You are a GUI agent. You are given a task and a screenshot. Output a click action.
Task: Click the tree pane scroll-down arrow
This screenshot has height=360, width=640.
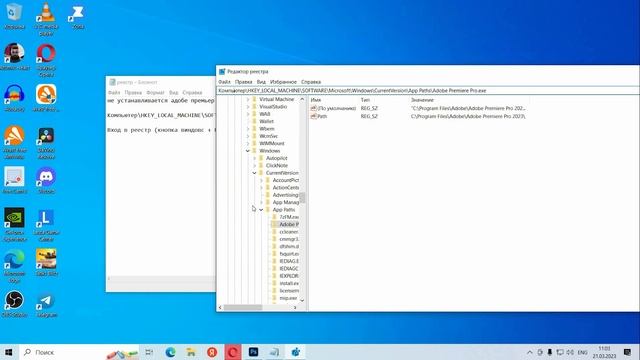pos(302,300)
